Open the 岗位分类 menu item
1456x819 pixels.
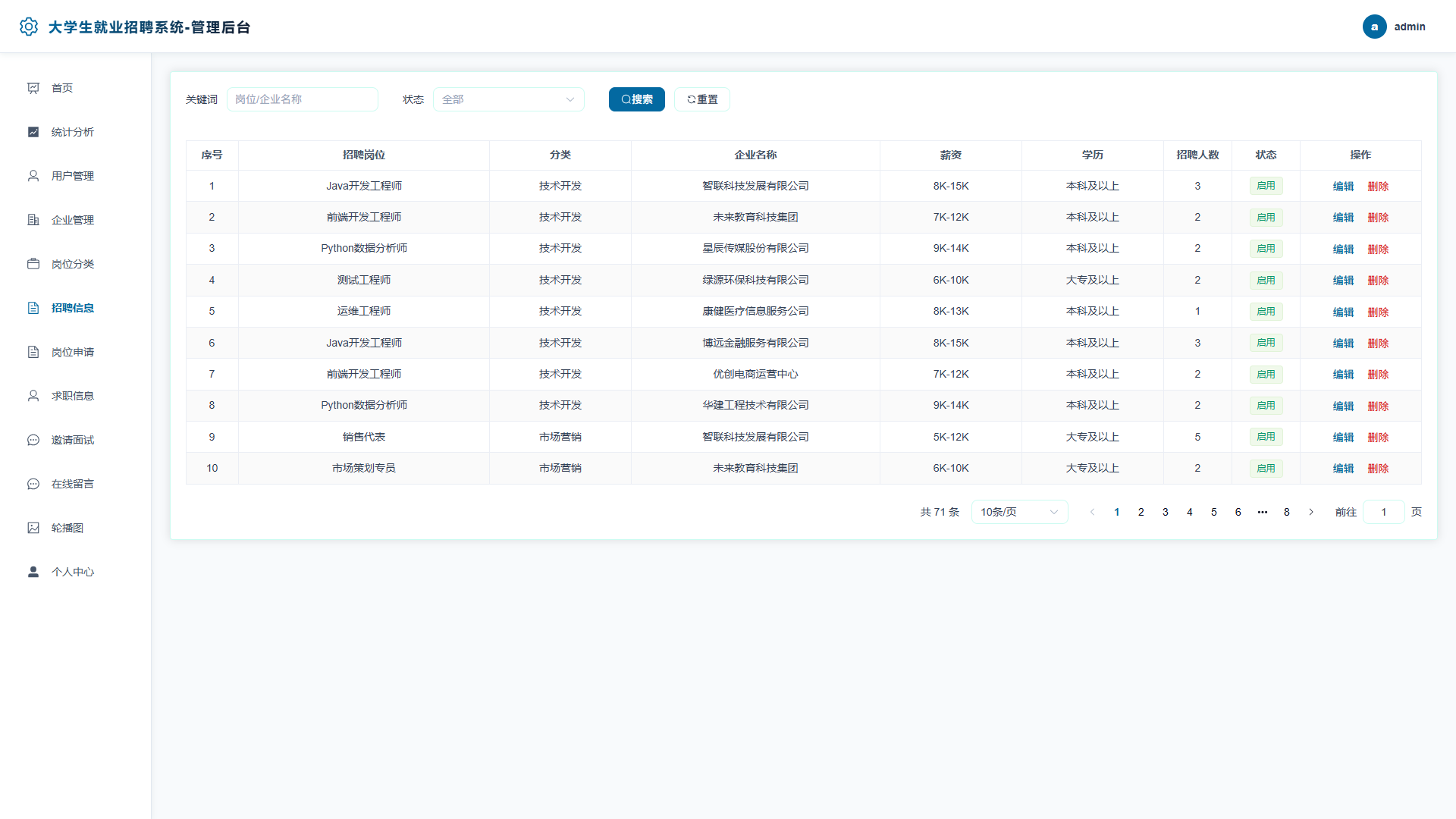click(76, 264)
